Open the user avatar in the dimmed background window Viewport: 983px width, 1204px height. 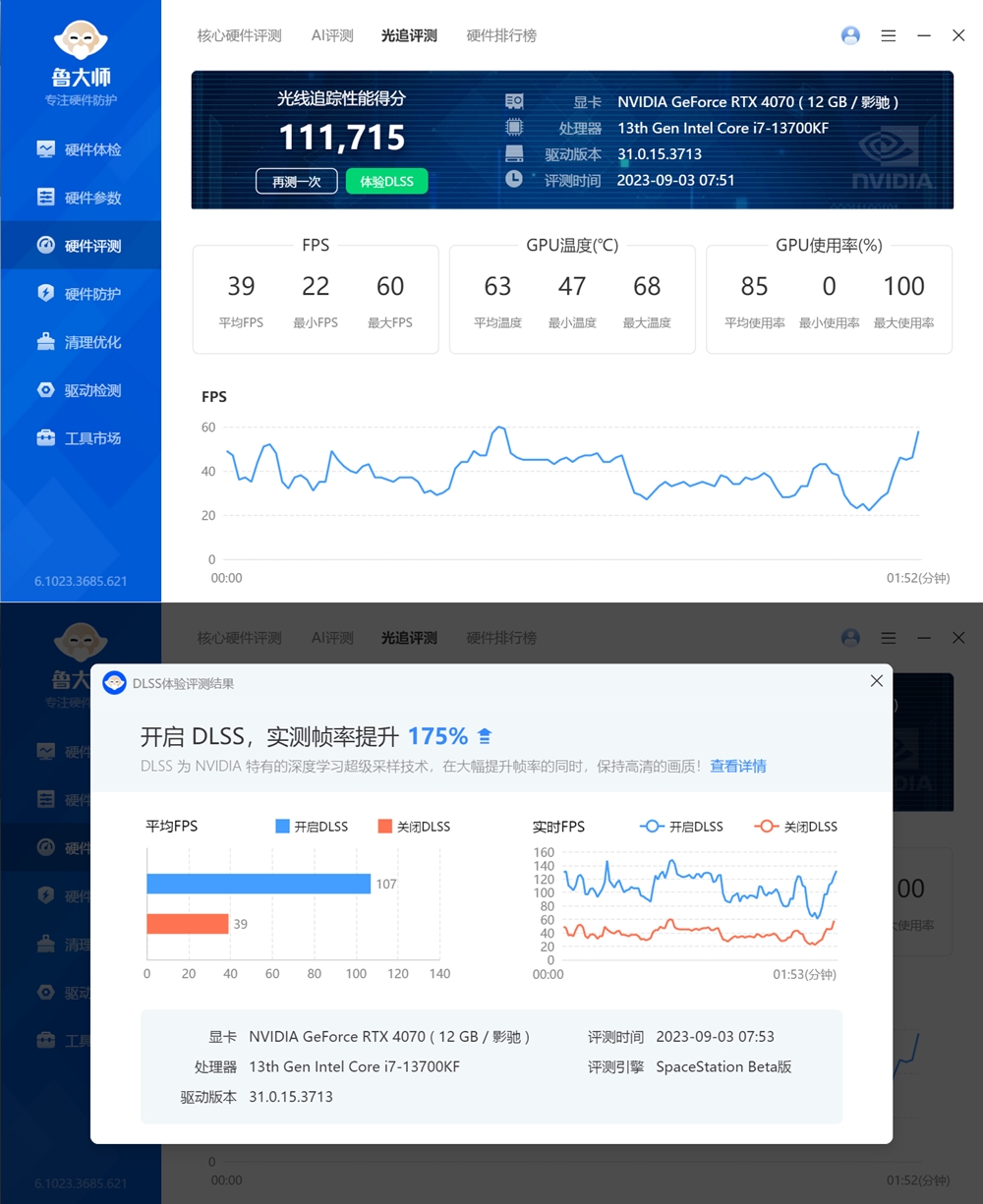tap(851, 638)
